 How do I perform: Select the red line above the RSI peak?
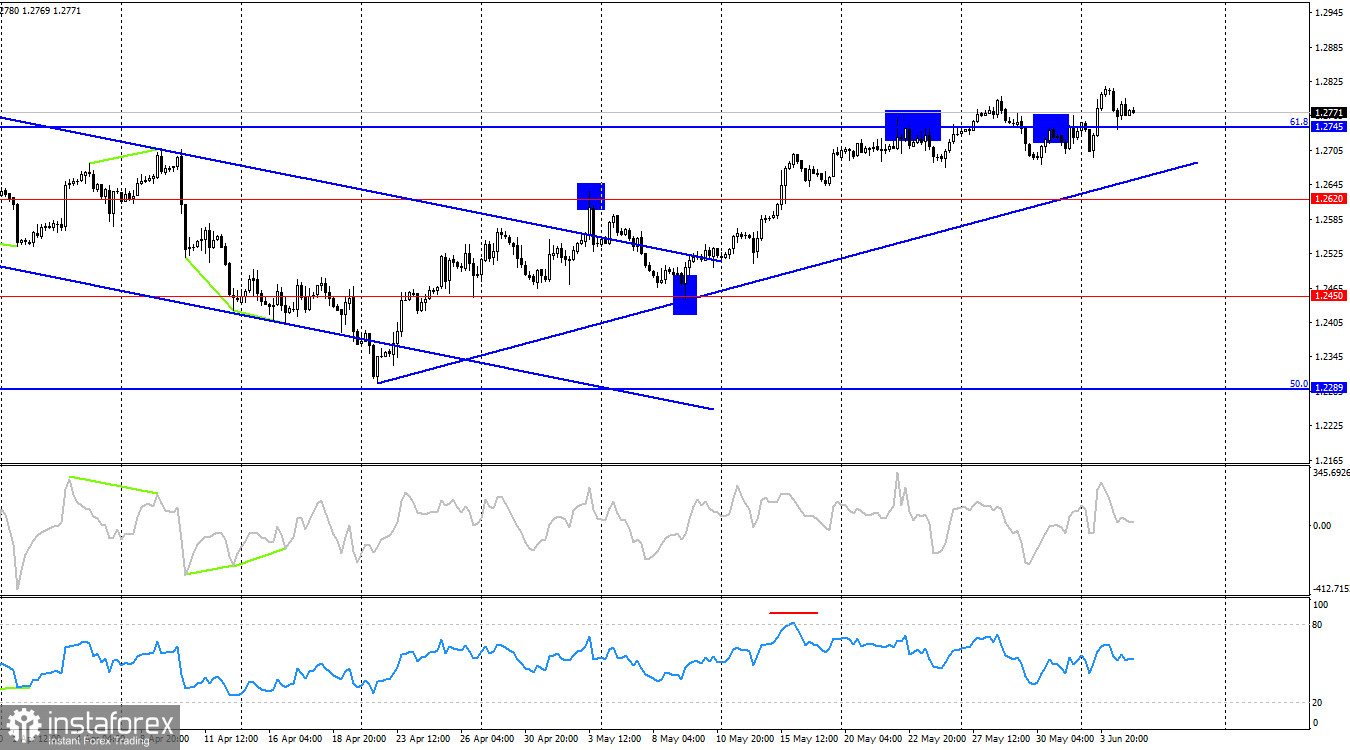(794, 612)
